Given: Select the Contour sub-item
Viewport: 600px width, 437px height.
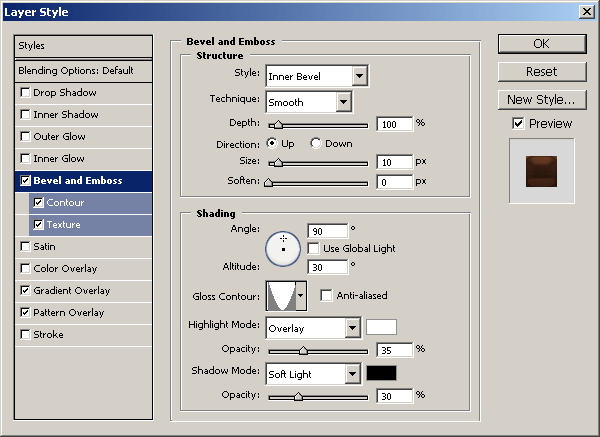Looking at the screenshot, I should (x=90, y=202).
